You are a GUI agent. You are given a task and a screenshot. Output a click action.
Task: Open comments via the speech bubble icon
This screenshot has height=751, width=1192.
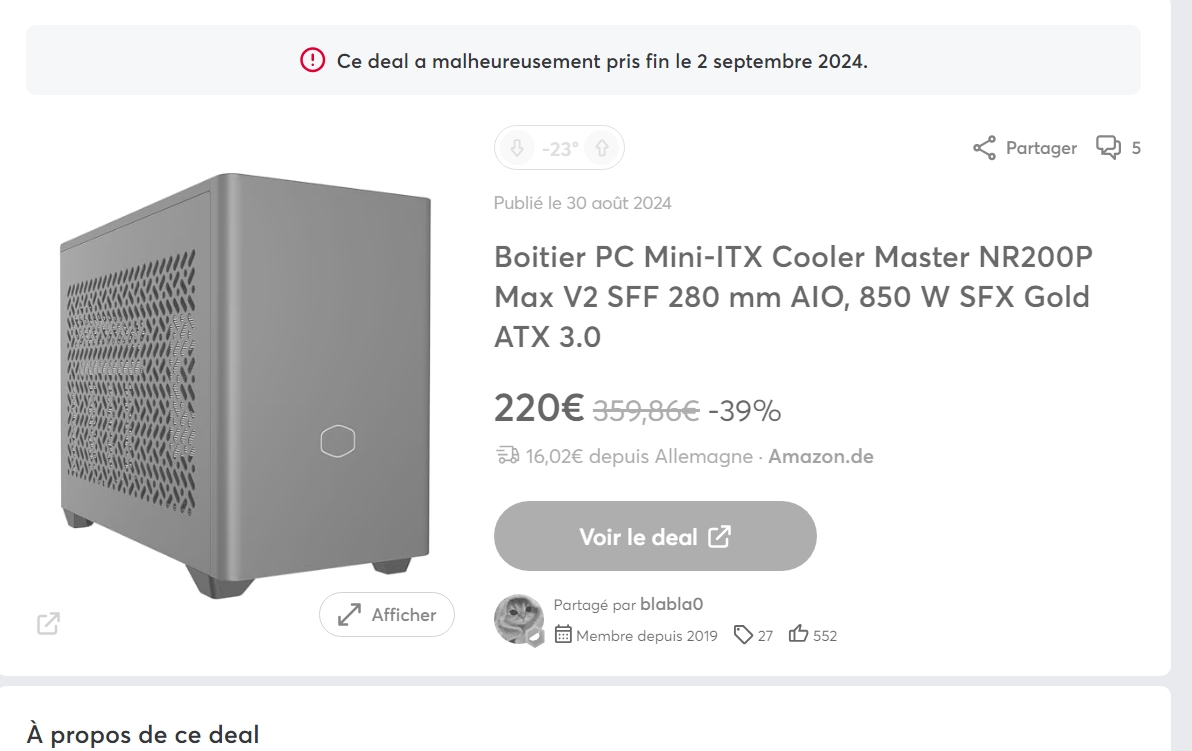[1108, 148]
